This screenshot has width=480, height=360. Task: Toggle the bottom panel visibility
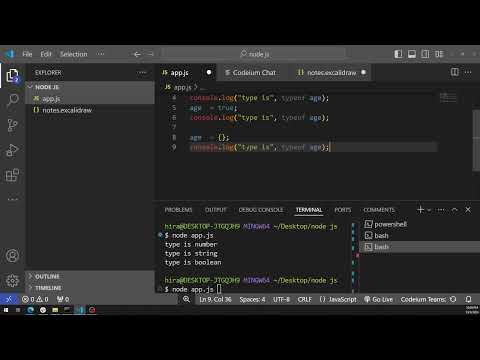(412, 54)
